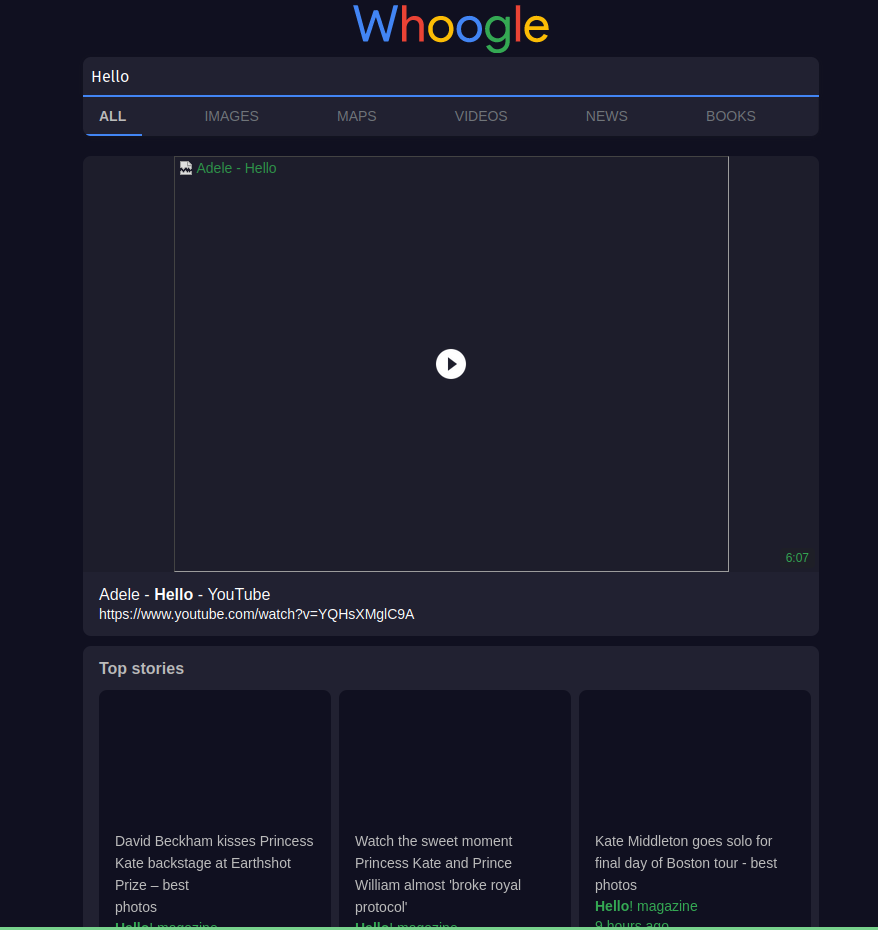Click thumbnail area of Kate Middleton story card
The image size is (878, 930).
point(695,757)
